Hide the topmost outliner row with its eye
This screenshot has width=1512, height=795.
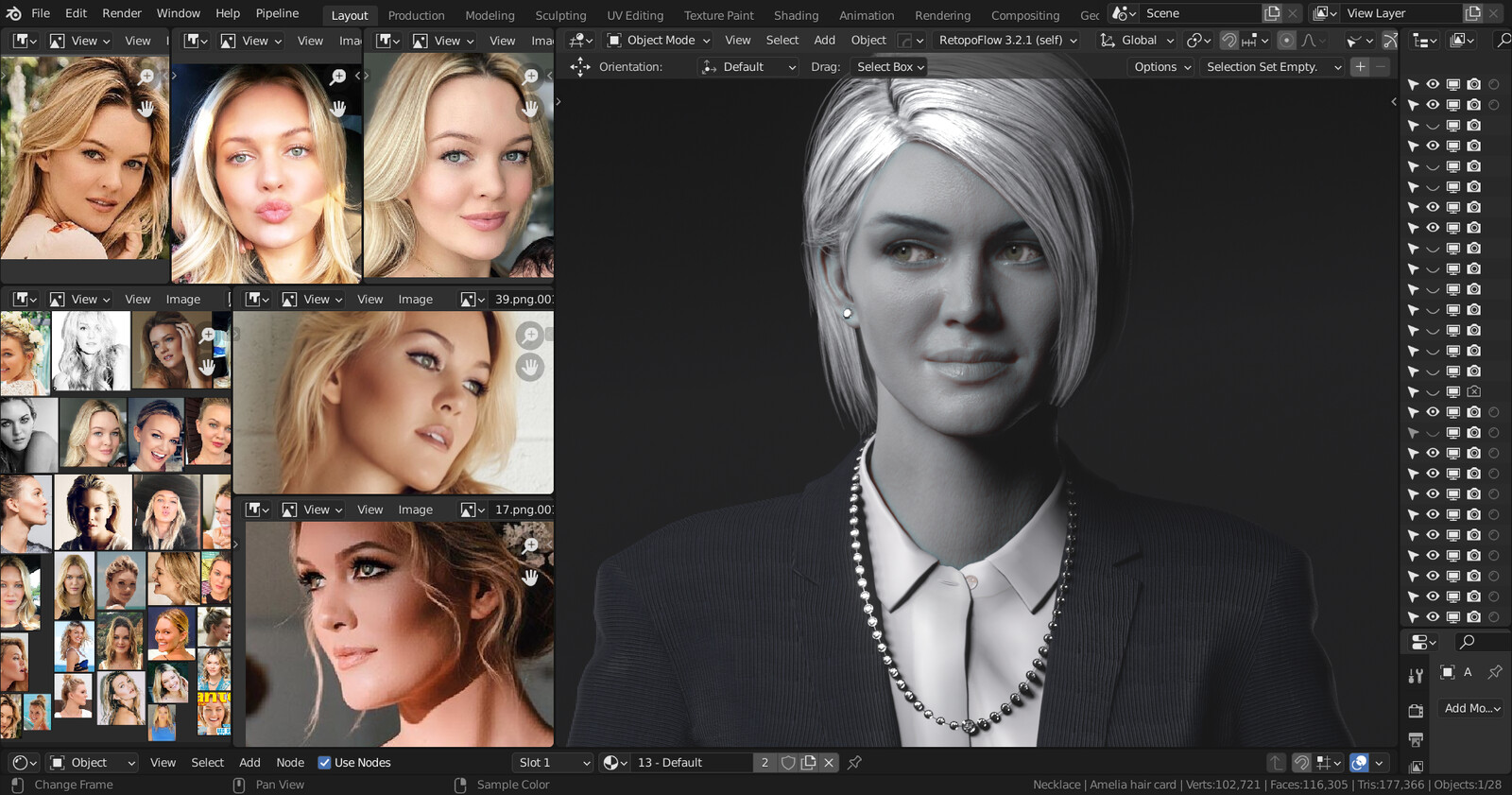tap(1433, 84)
